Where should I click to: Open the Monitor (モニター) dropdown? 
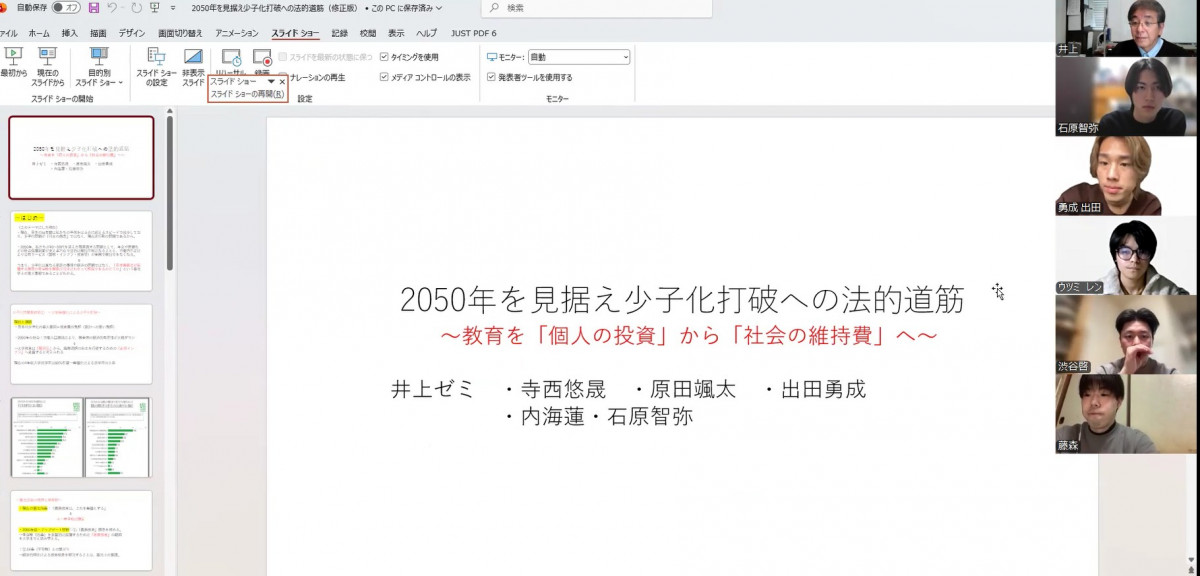(578, 57)
